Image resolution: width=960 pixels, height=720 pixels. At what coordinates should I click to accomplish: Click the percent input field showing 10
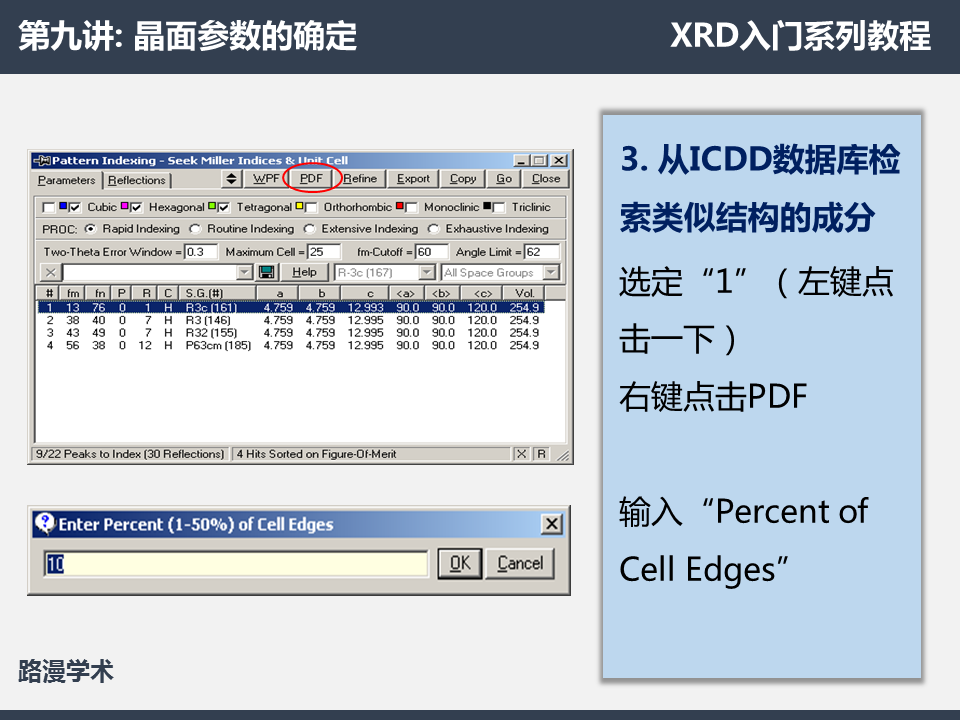click(x=236, y=564)
